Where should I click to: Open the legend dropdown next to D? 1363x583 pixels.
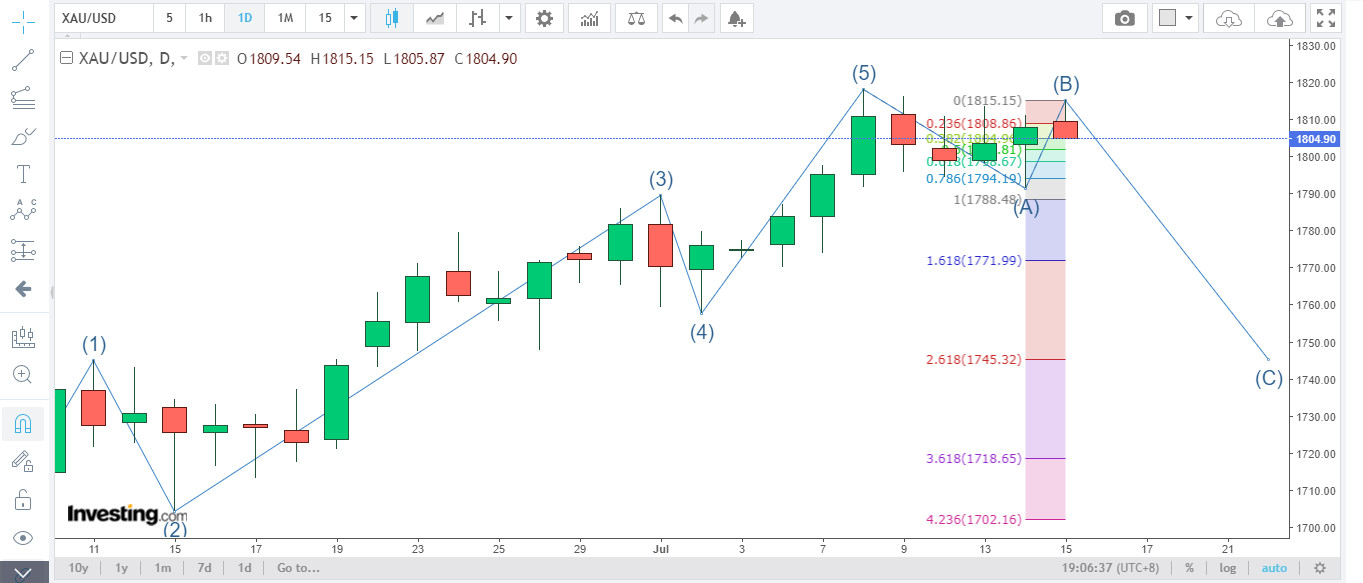pos(185,59)
